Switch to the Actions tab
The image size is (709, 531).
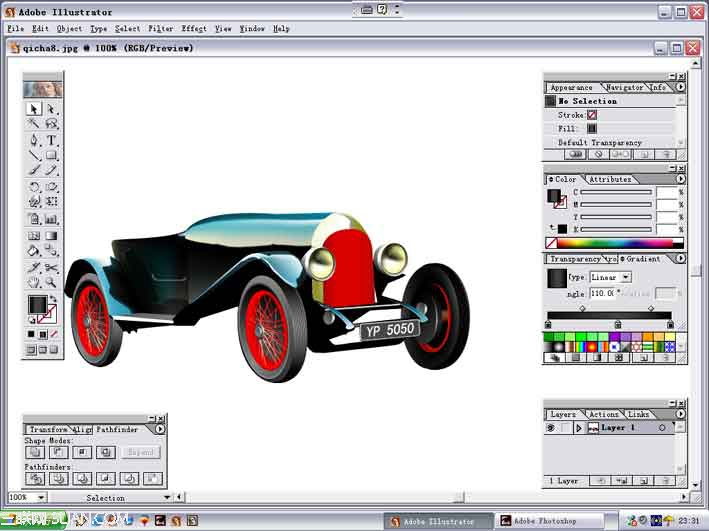[x=603, y=414]
